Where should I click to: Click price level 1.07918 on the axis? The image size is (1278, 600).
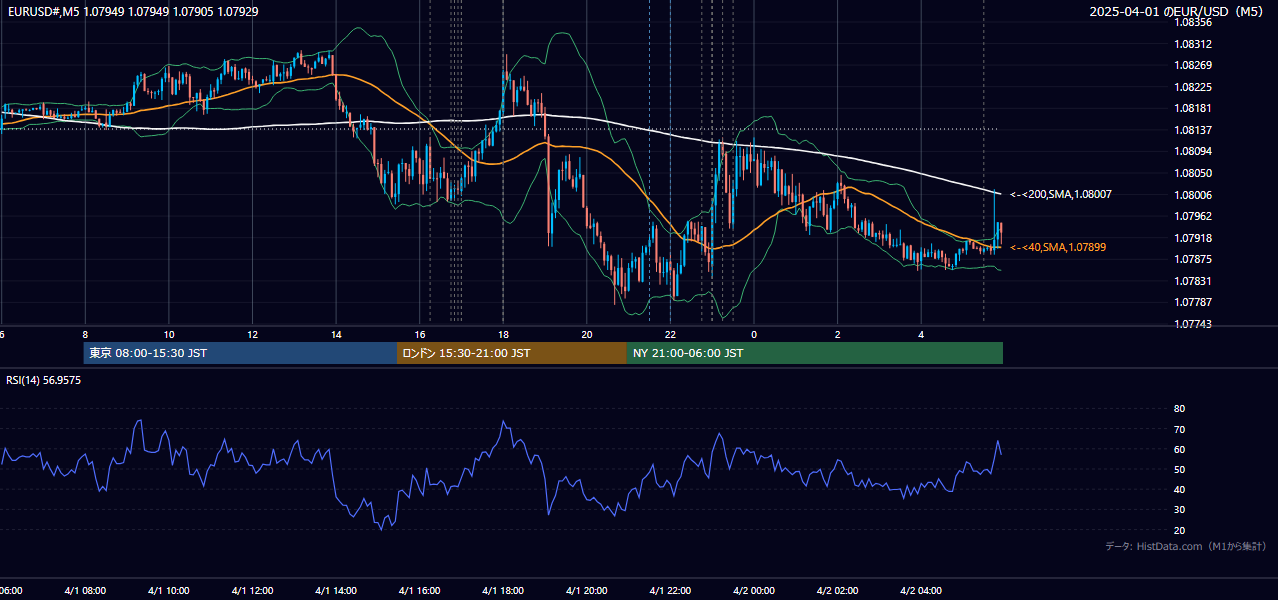(1193, 238)
